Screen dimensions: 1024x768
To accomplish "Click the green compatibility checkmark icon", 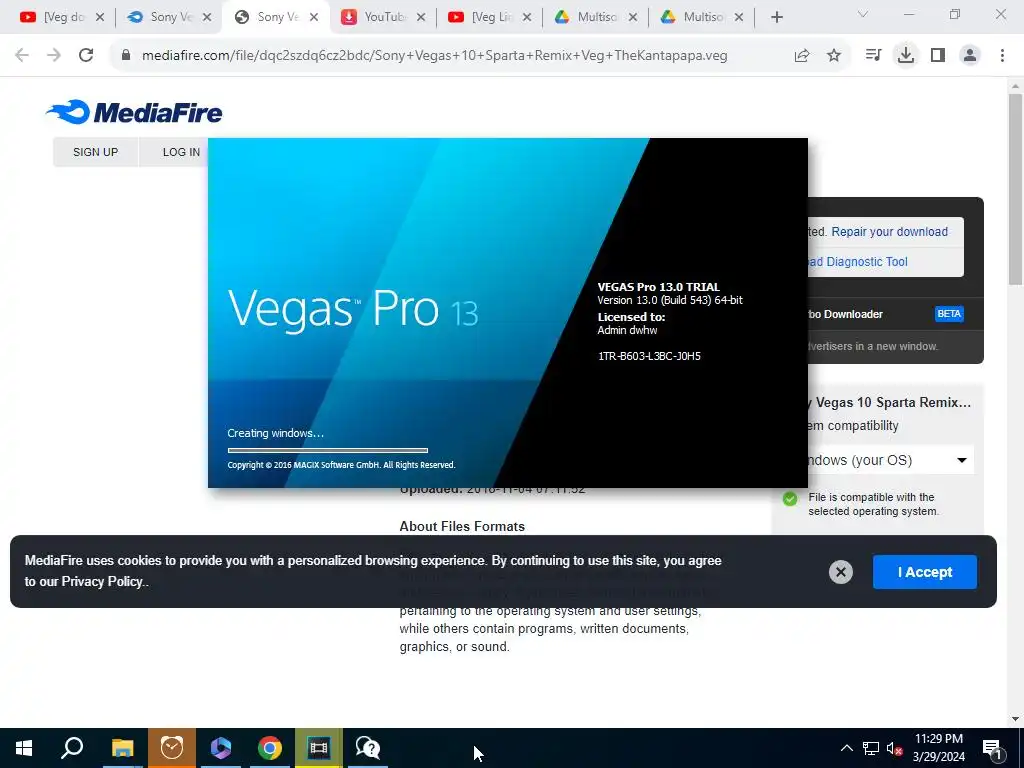I will [790, 499].
